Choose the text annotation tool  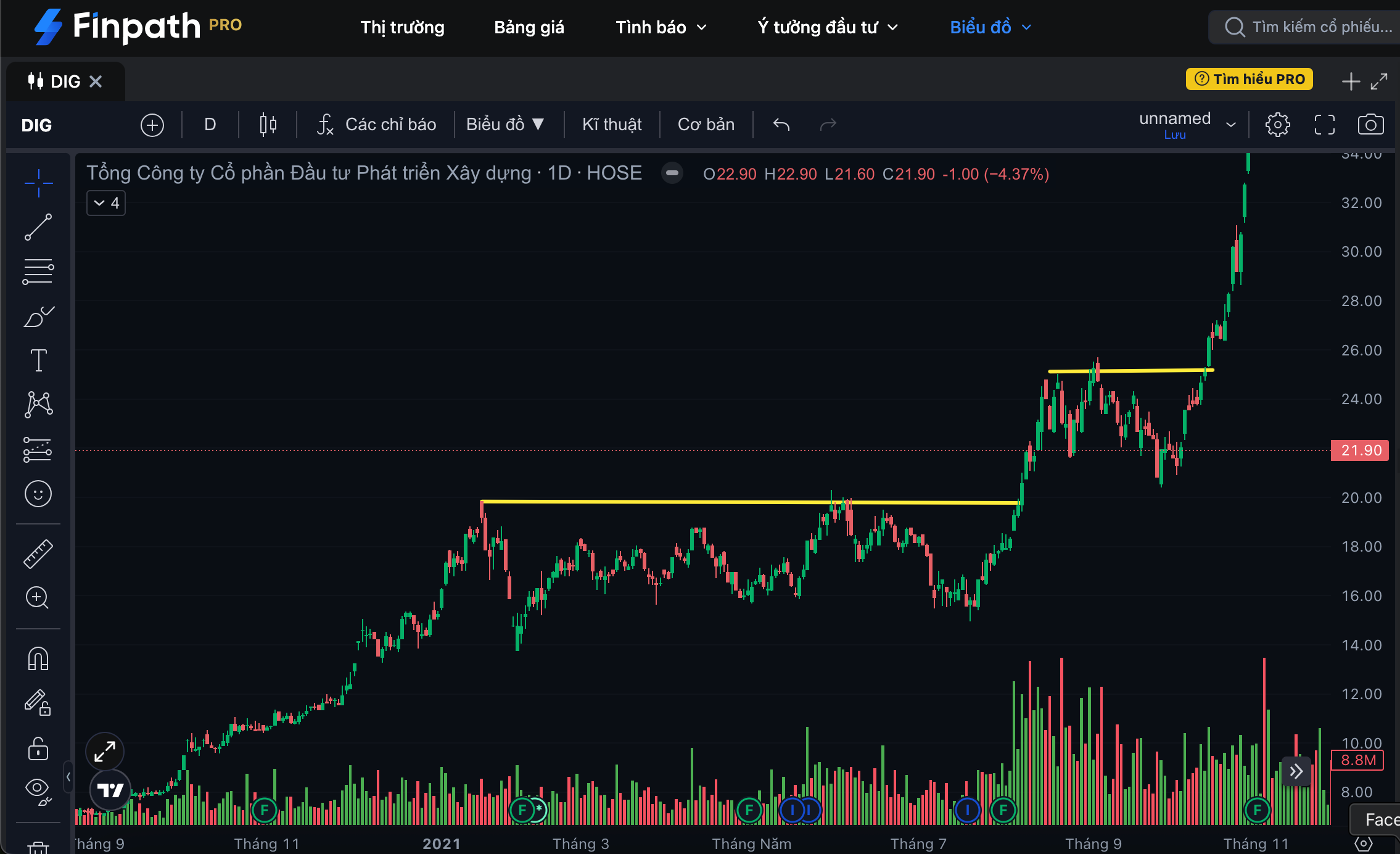point(38,360)
